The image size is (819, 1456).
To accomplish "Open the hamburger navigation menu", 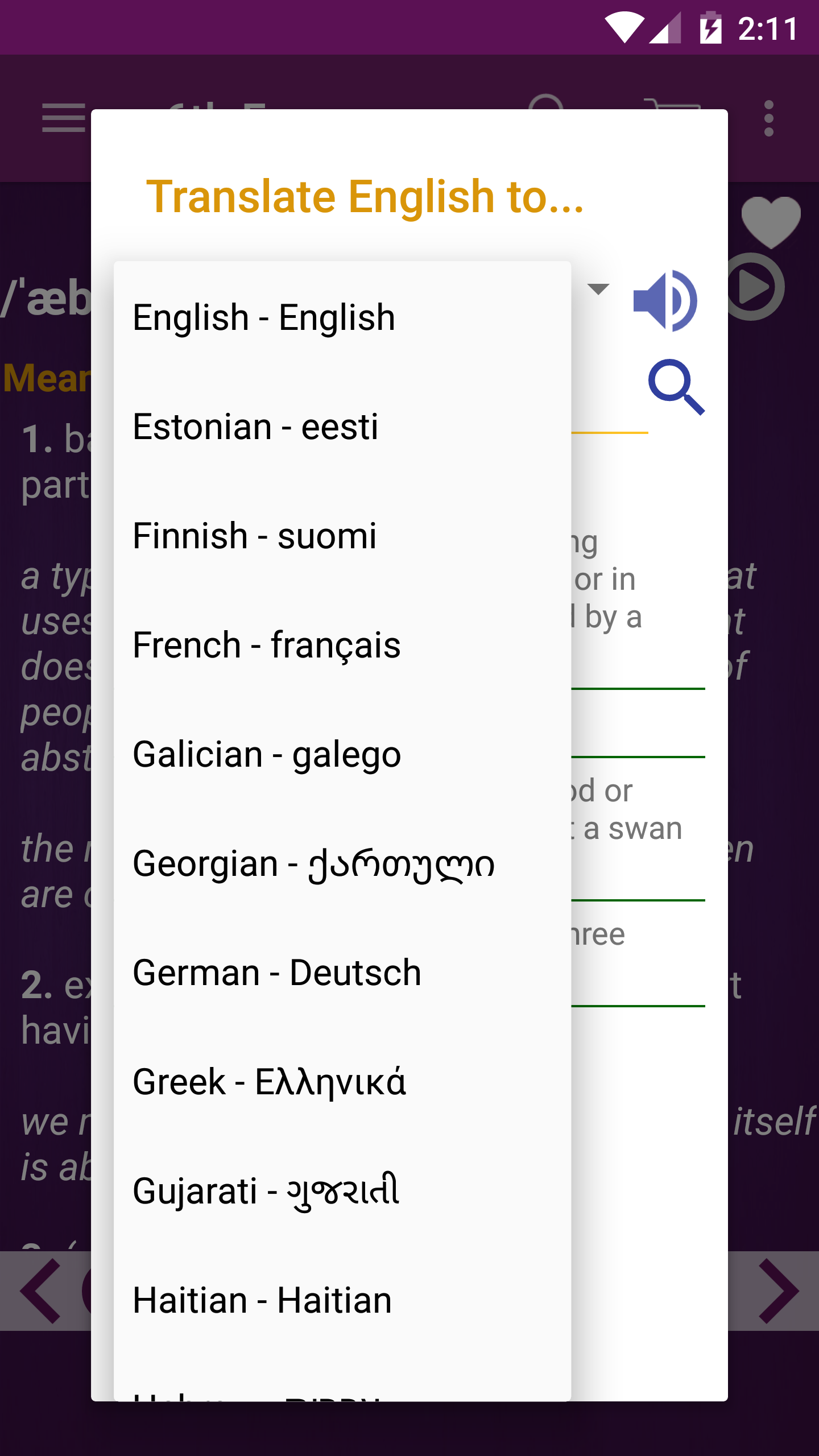I will point(64,118).
